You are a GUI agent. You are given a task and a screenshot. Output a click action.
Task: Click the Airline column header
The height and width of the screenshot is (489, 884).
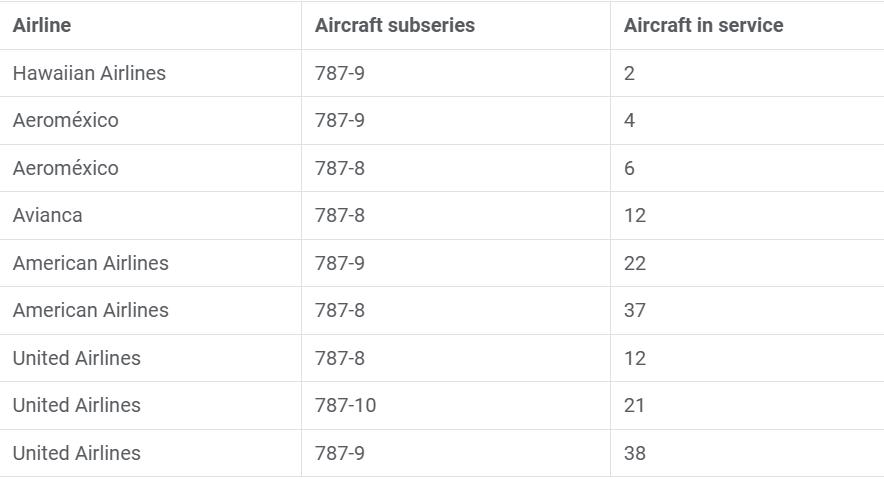tap(42, 26)
